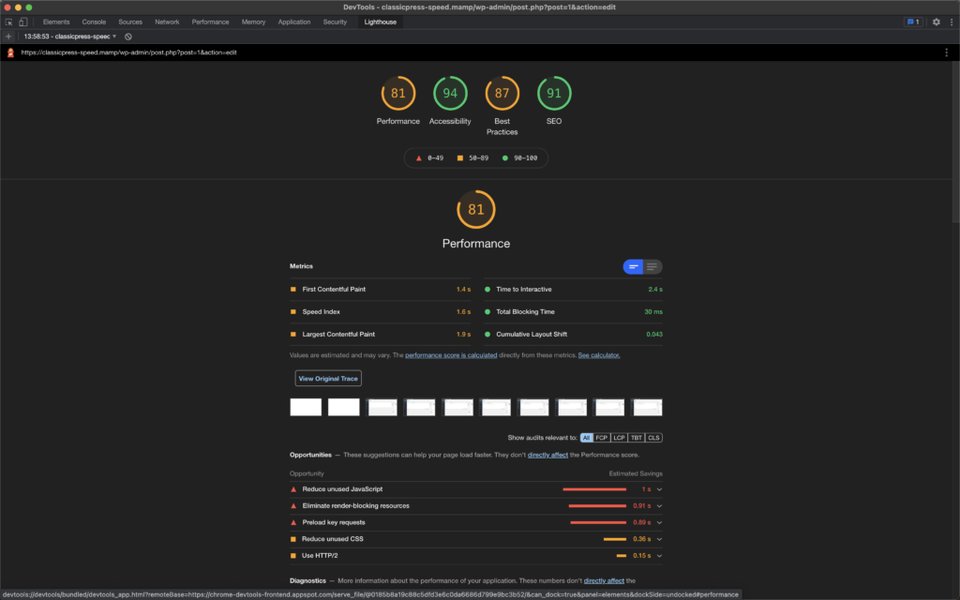Open the See calculator link
The height and width of the screenshot is (600, 960).
[599, 355]
